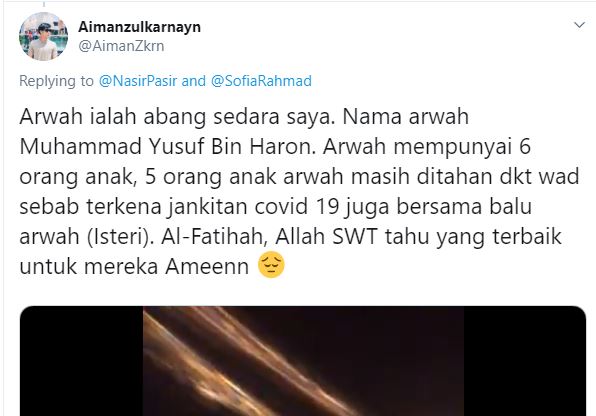596x416 pixels.
Task: Open the tweet options chevron menu
Action: coord(579,25)
